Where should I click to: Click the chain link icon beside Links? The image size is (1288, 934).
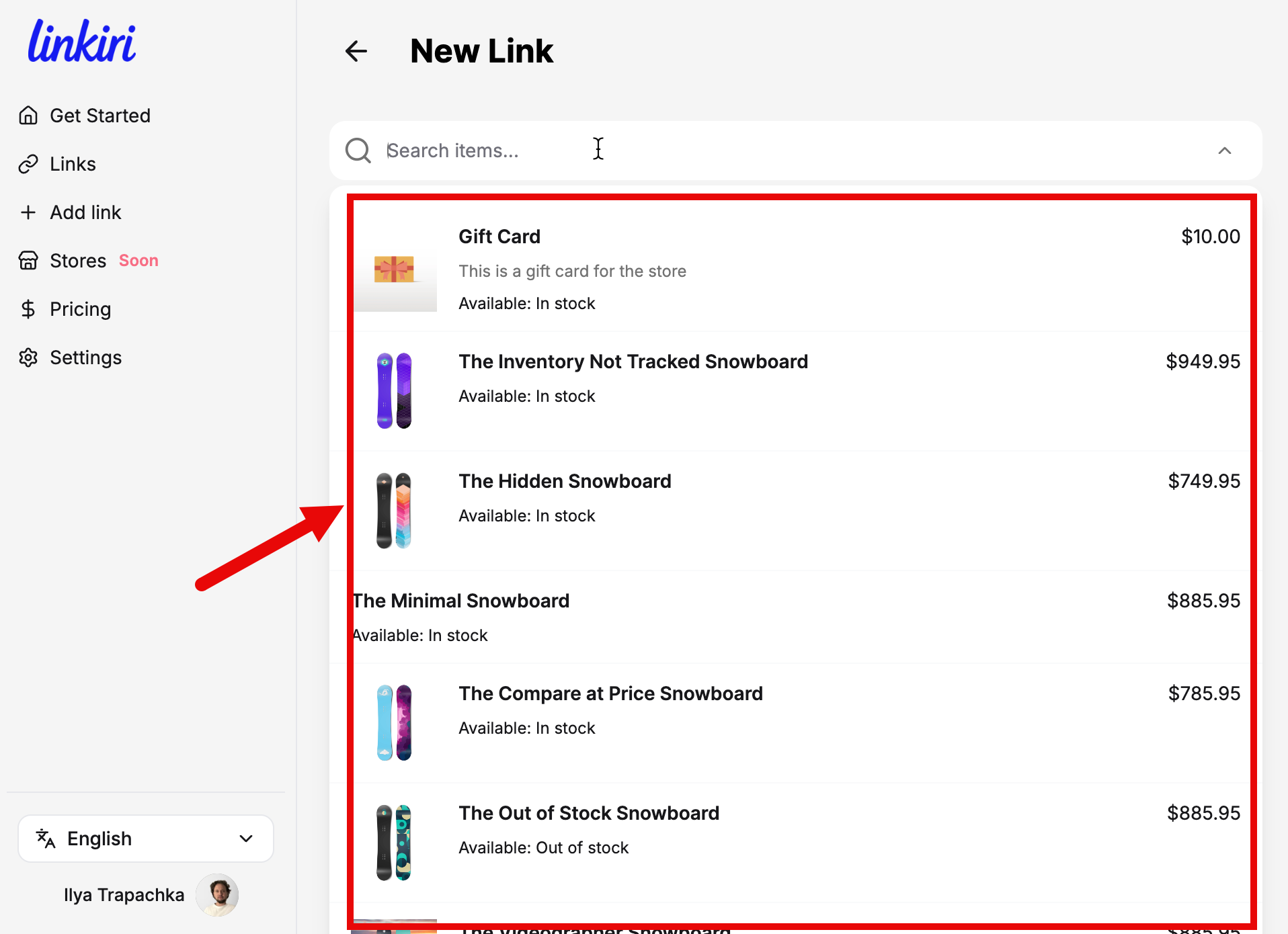click(29, 163)
